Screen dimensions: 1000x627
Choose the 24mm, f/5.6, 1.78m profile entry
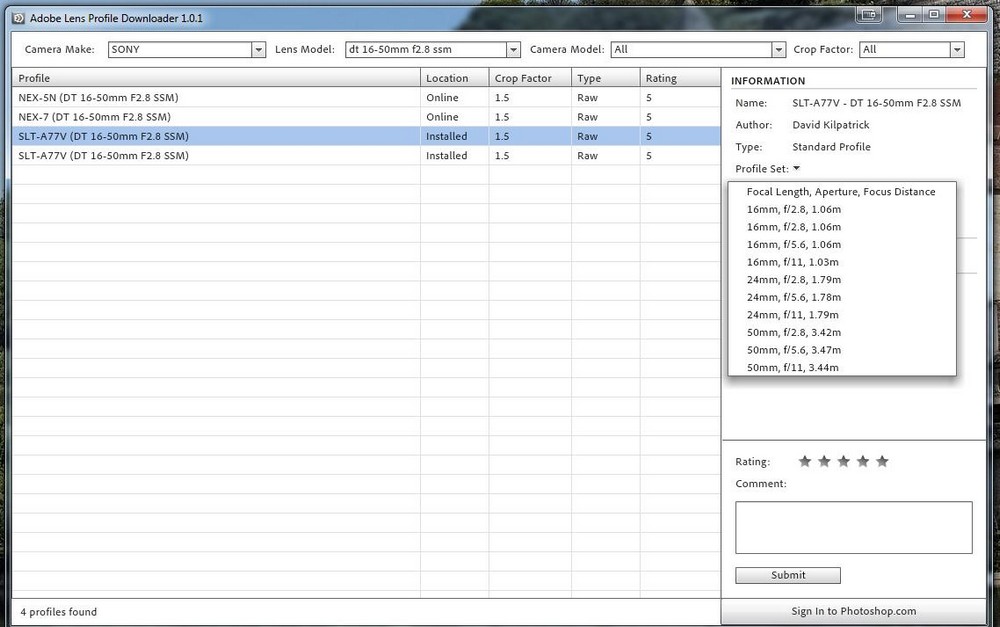[x=842, y=297]
